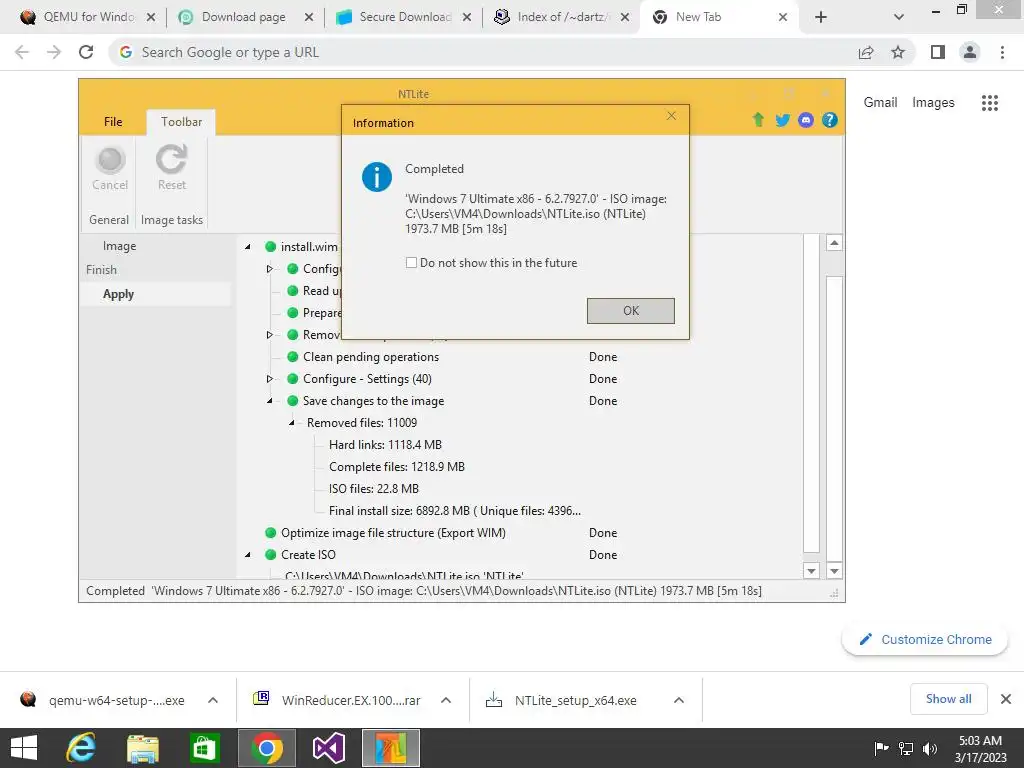Screen dimensions: 1024x768
Task: Open options chevron for WinReducer.EX.100 download
Action: [x=446, y=700]
